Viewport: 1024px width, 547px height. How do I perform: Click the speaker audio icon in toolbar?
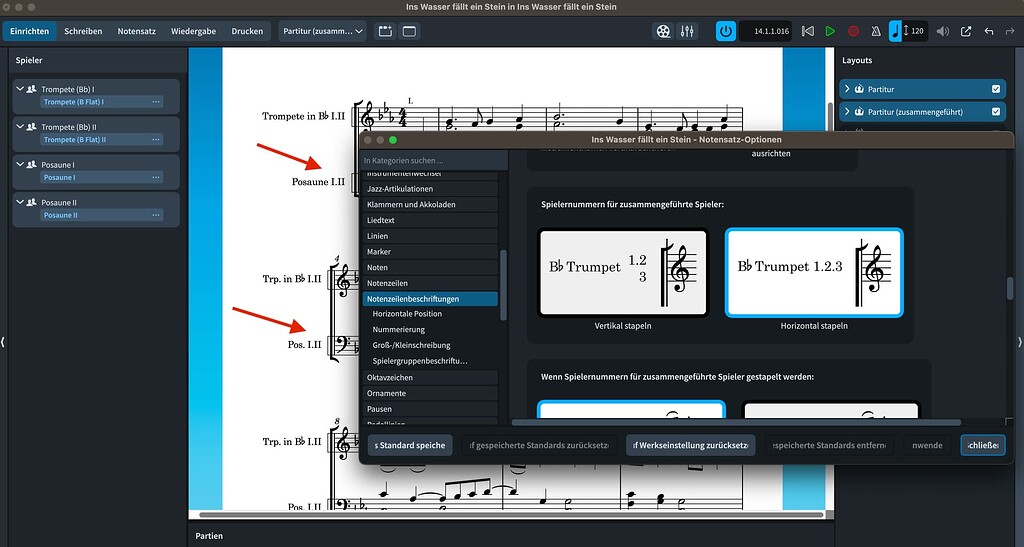tap(942, 31)
